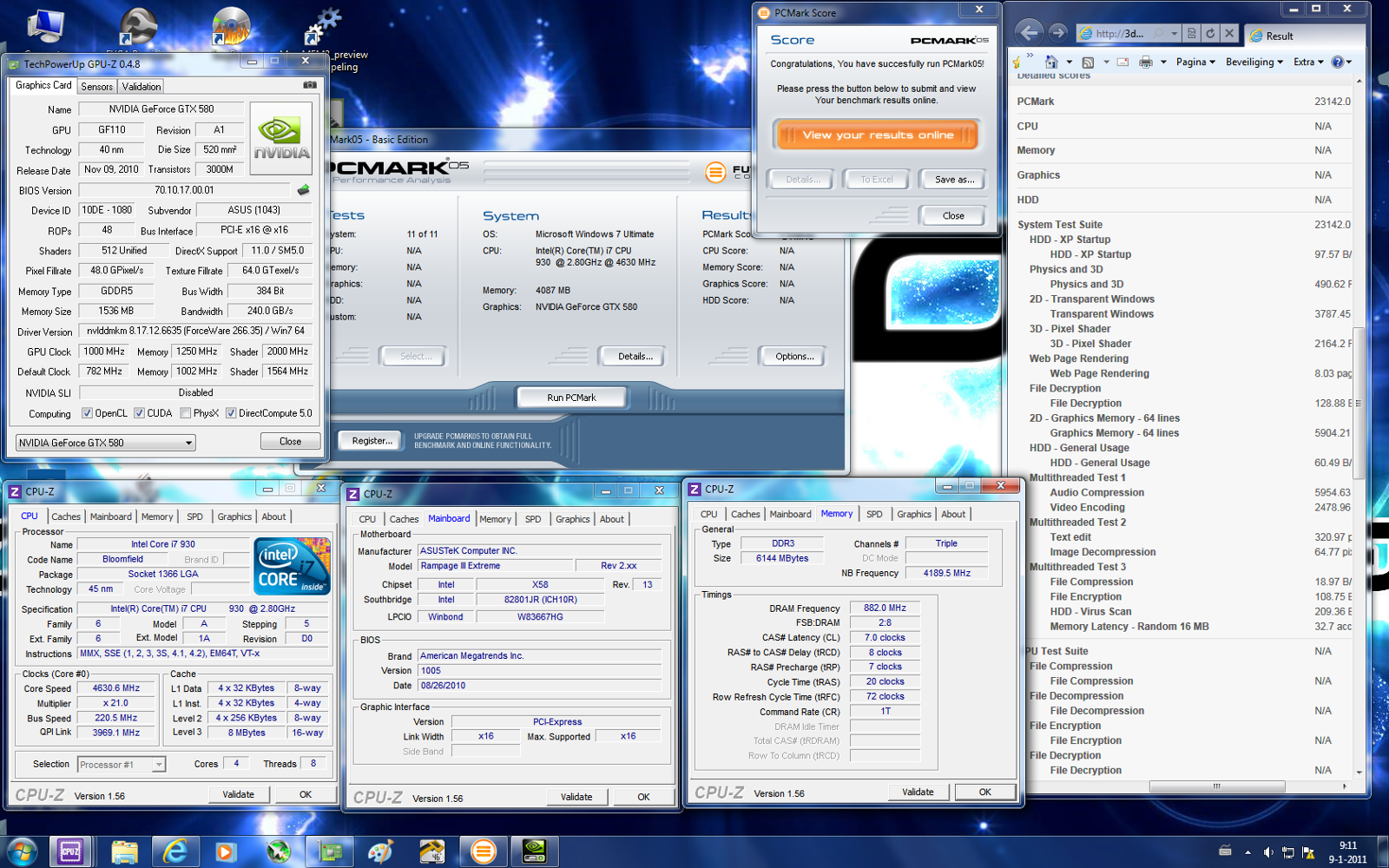Click the taskbar clock showing 9:11
The height and width of the screenshot is (868, 1389).
[x=1347, y=852]
